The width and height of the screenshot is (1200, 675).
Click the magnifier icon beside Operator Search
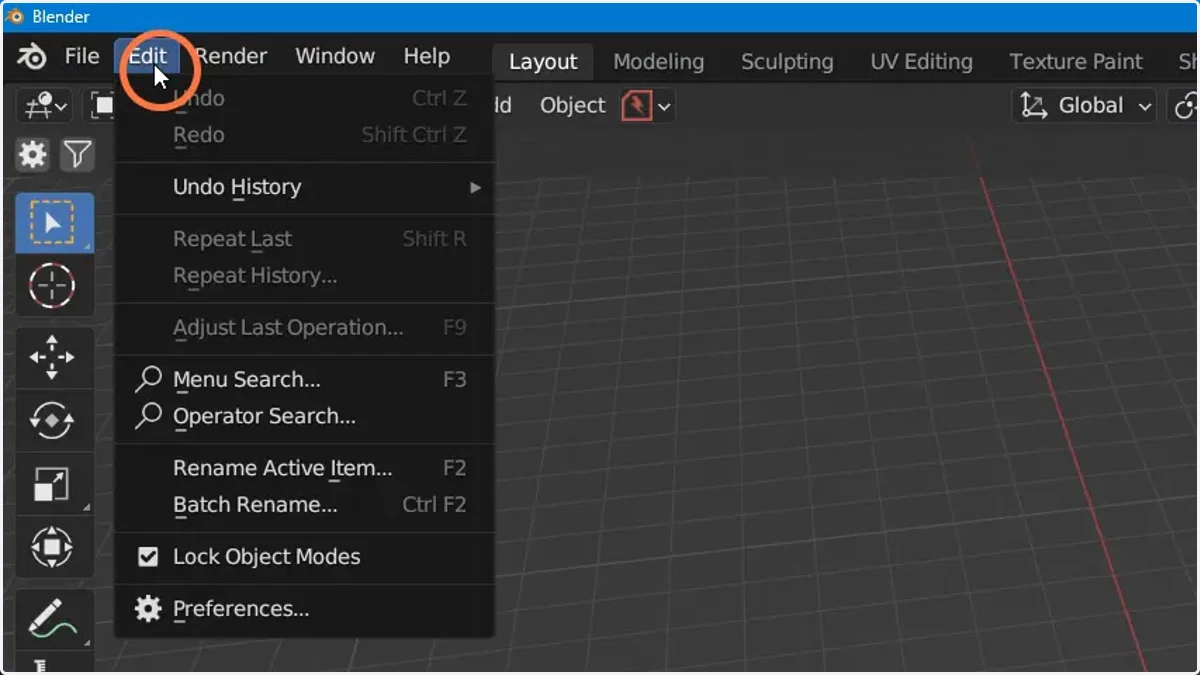(148, 416)
